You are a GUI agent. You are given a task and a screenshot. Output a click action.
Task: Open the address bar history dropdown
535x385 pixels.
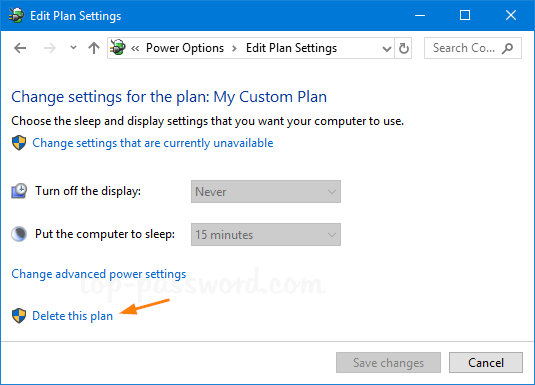(387, 48)
